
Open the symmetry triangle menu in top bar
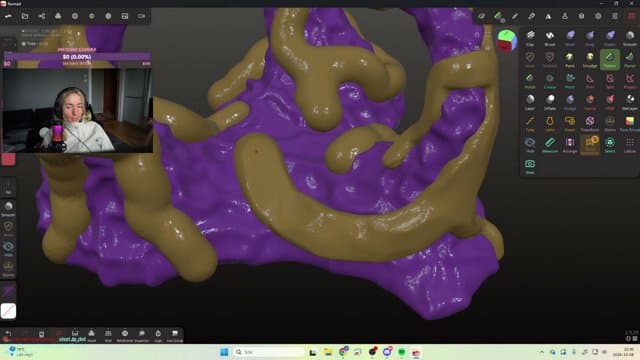548,16
